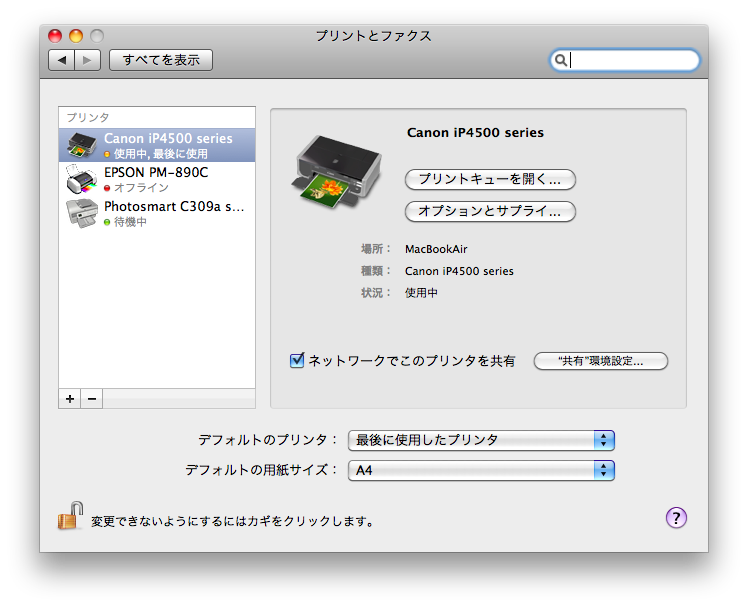
Task: Click the プリンタ list header
Action: pyautogui.click(x=88, y=117)
